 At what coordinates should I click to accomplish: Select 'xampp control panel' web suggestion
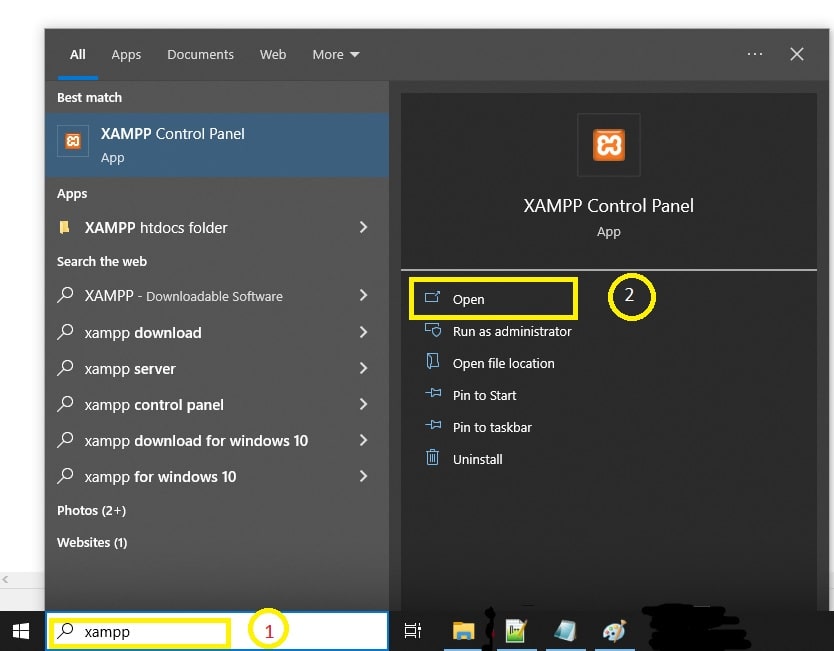point(154,405)
